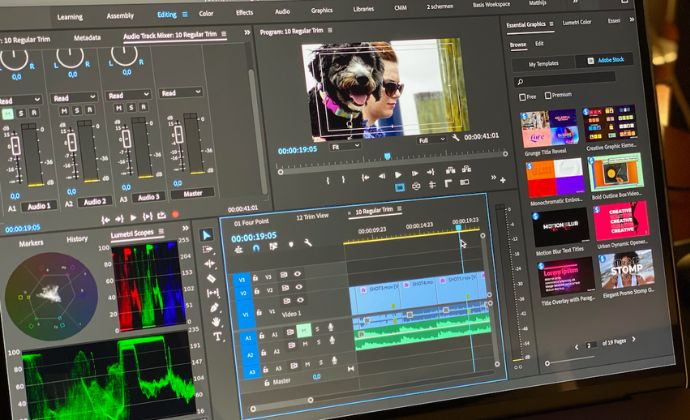Switch to Effects workspace tab
The width and height of the screenshot is (690, 420).
[x=244, y=12]
